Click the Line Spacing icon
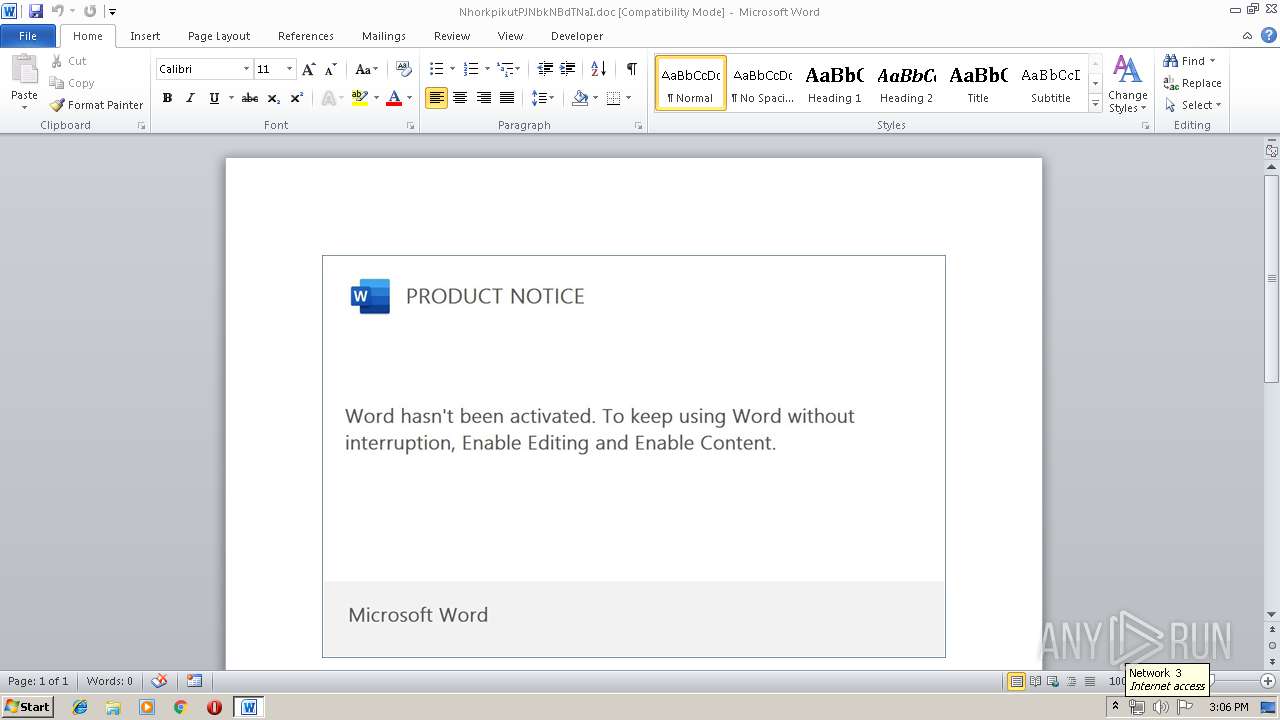 539,98
